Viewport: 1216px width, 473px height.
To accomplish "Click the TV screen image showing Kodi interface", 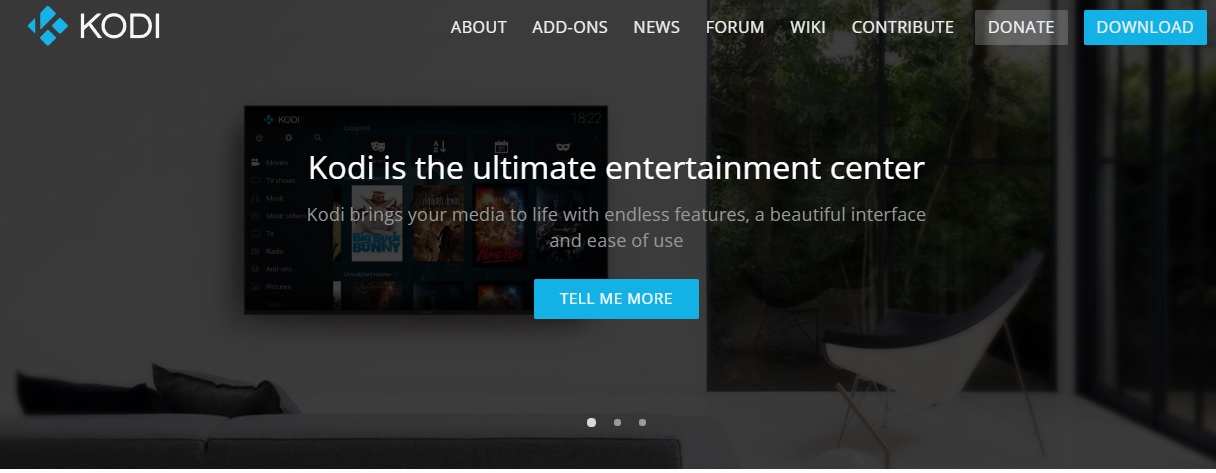I will 426,209.
